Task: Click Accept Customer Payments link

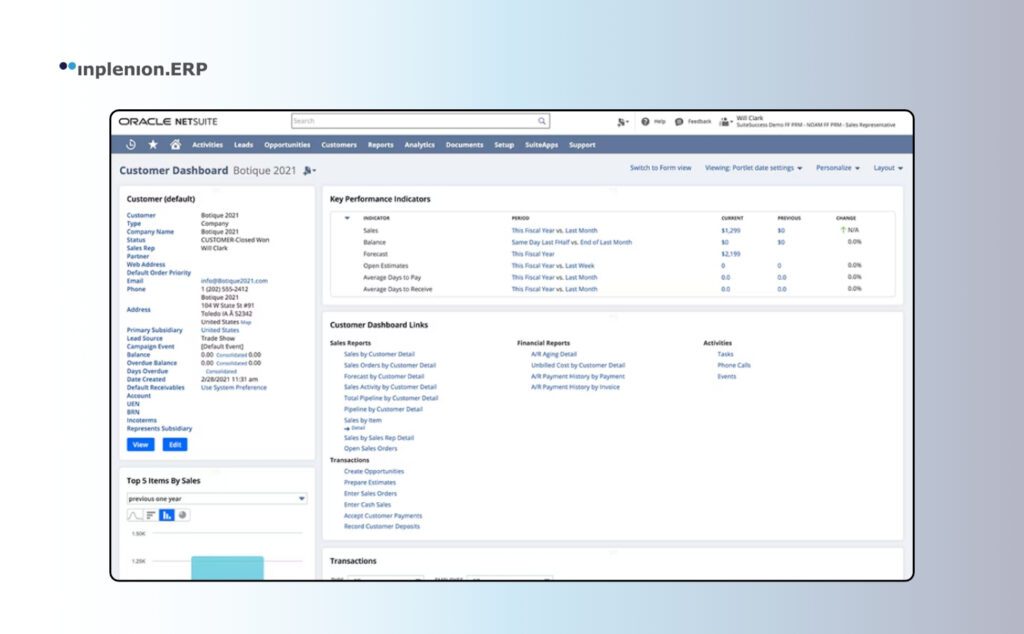Action: (383, 515)
